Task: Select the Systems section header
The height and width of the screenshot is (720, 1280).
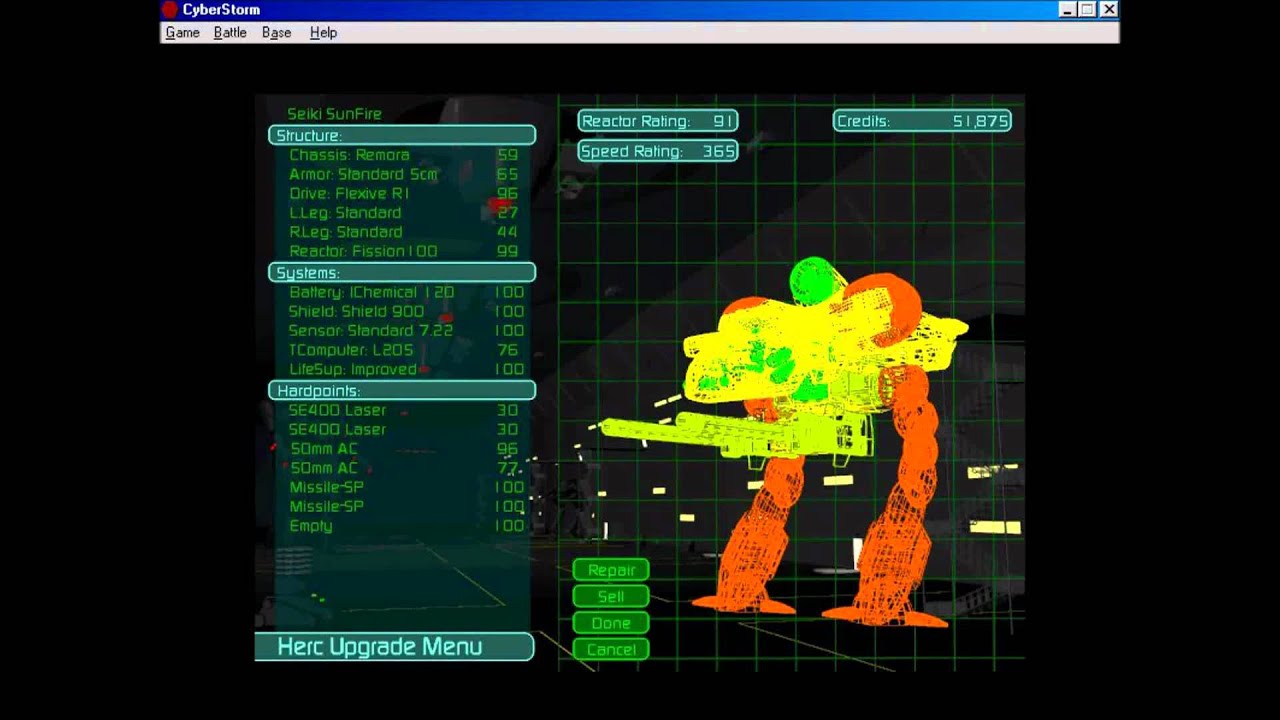Action: click(402, 272)
